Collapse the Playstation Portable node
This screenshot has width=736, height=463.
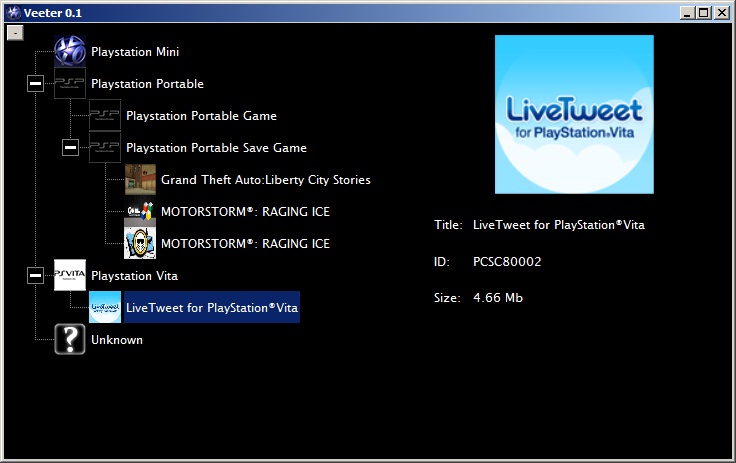[35, 84]
